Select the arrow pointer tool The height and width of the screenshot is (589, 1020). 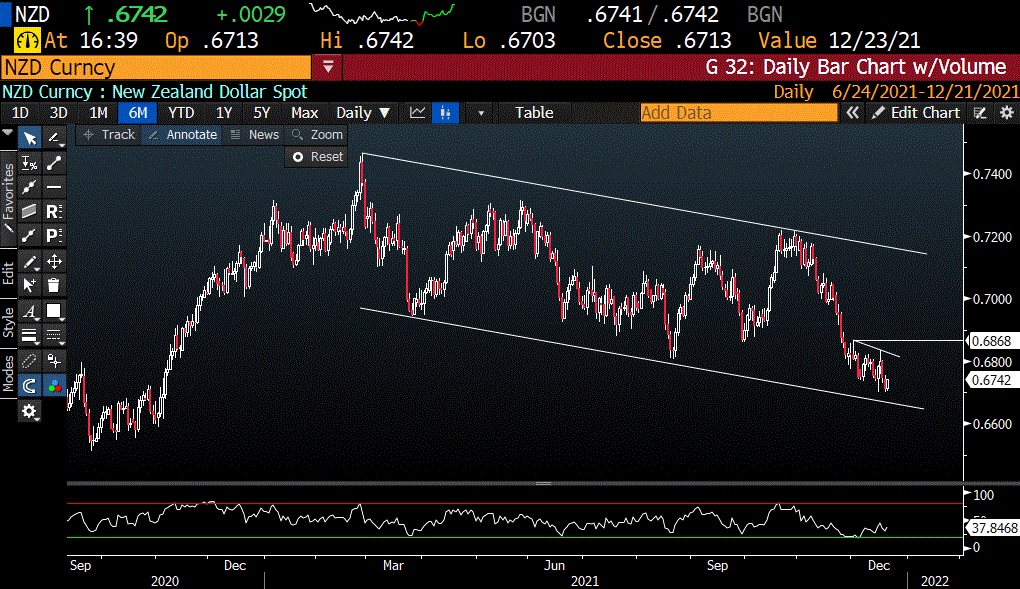tap(30, 138)
